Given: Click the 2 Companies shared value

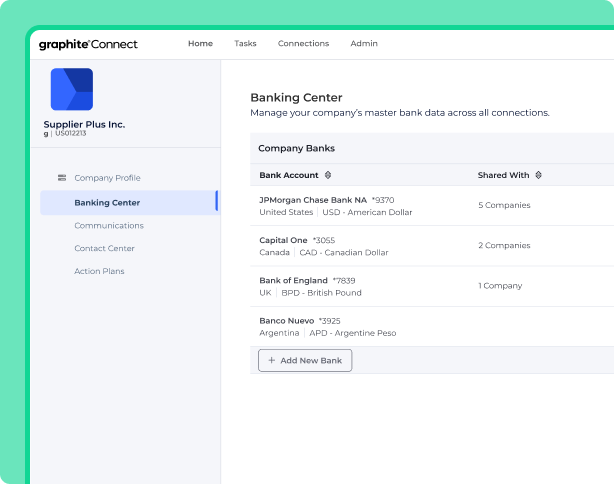Looking at the screenshot, I should point(504,246).
